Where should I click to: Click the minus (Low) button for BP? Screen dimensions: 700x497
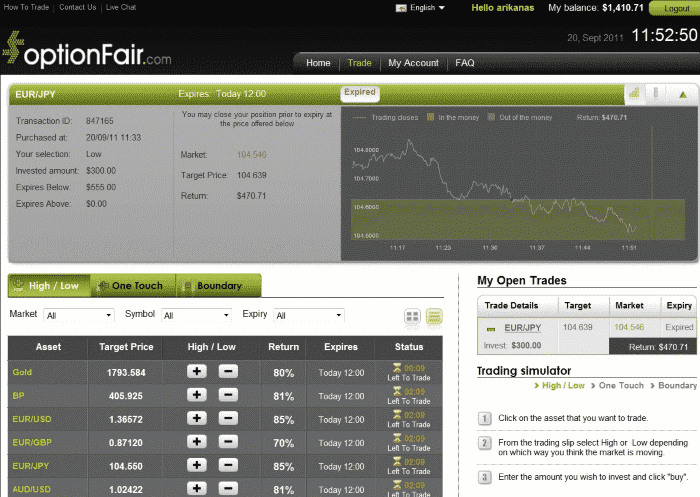[228, 395]
